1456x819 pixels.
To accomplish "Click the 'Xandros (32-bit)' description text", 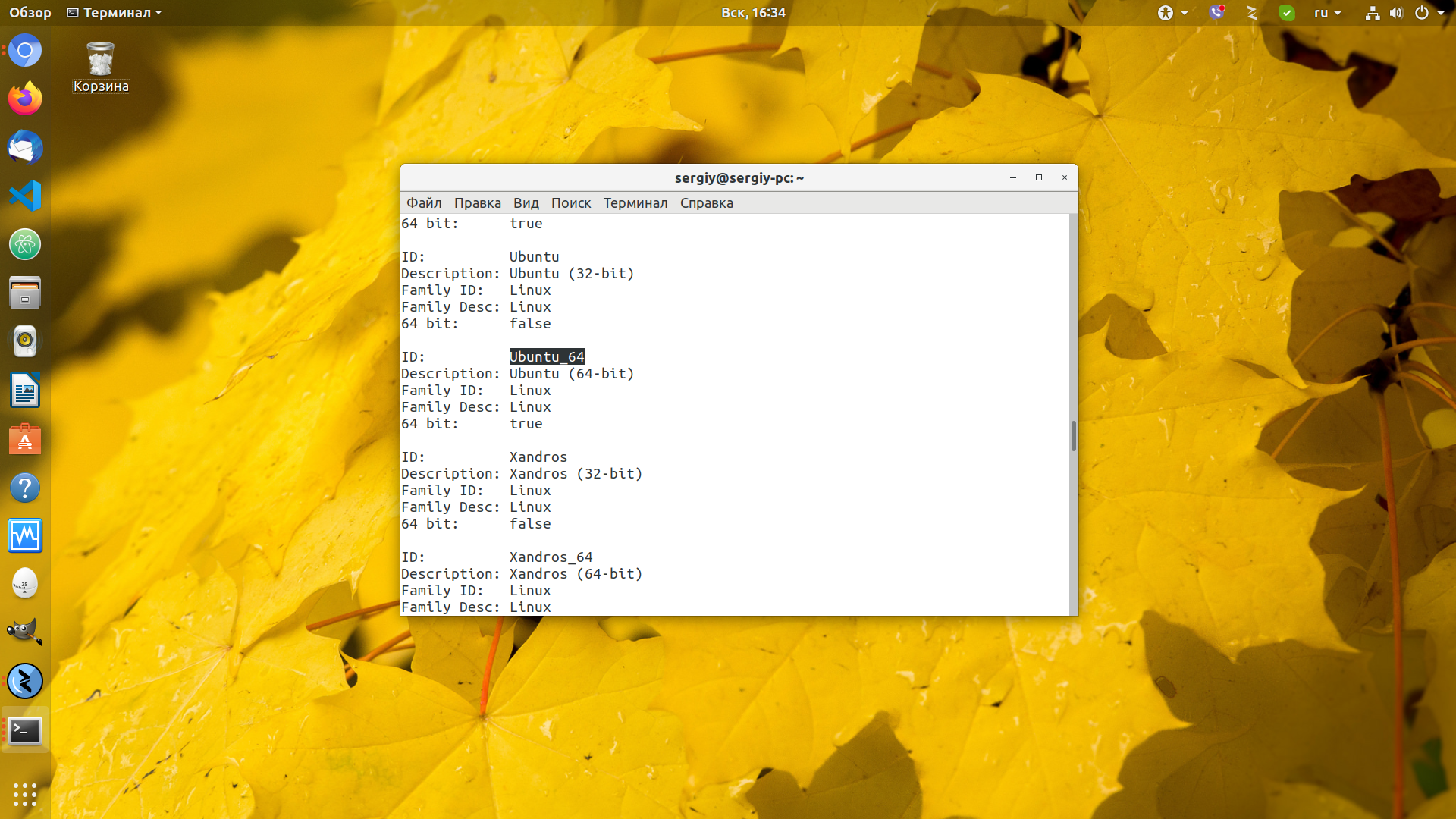I will coord(576,473).
